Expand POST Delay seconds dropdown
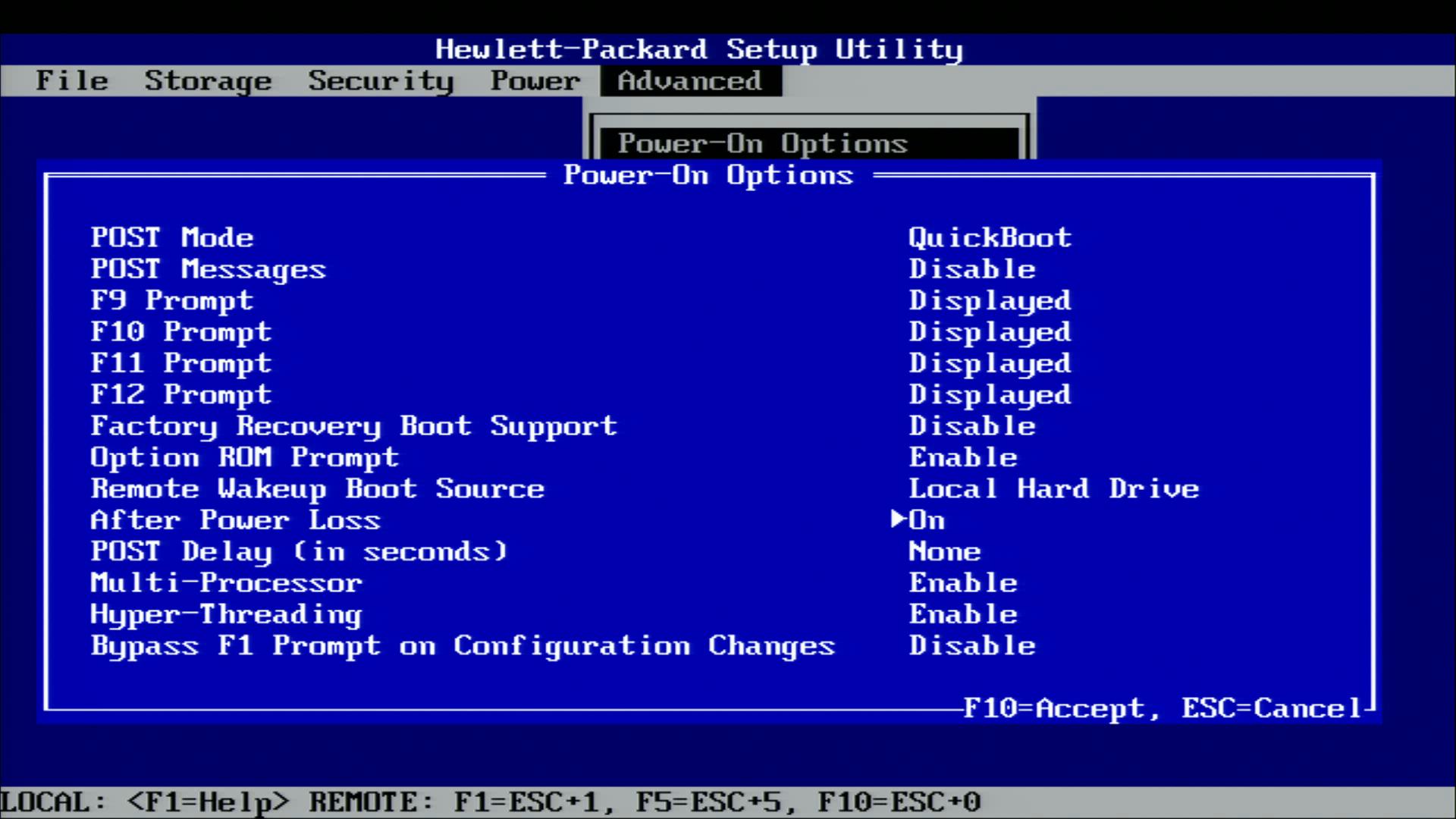Screen dimensions: 1456x819 [x=944, y=550]
